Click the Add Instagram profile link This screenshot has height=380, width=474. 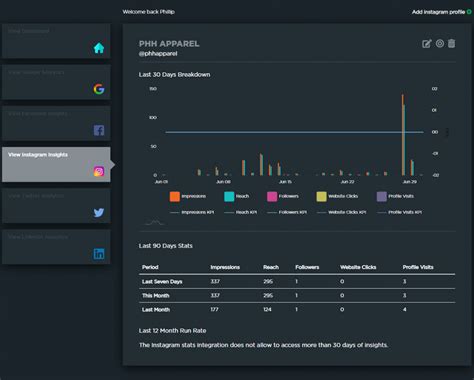[438, 12]
